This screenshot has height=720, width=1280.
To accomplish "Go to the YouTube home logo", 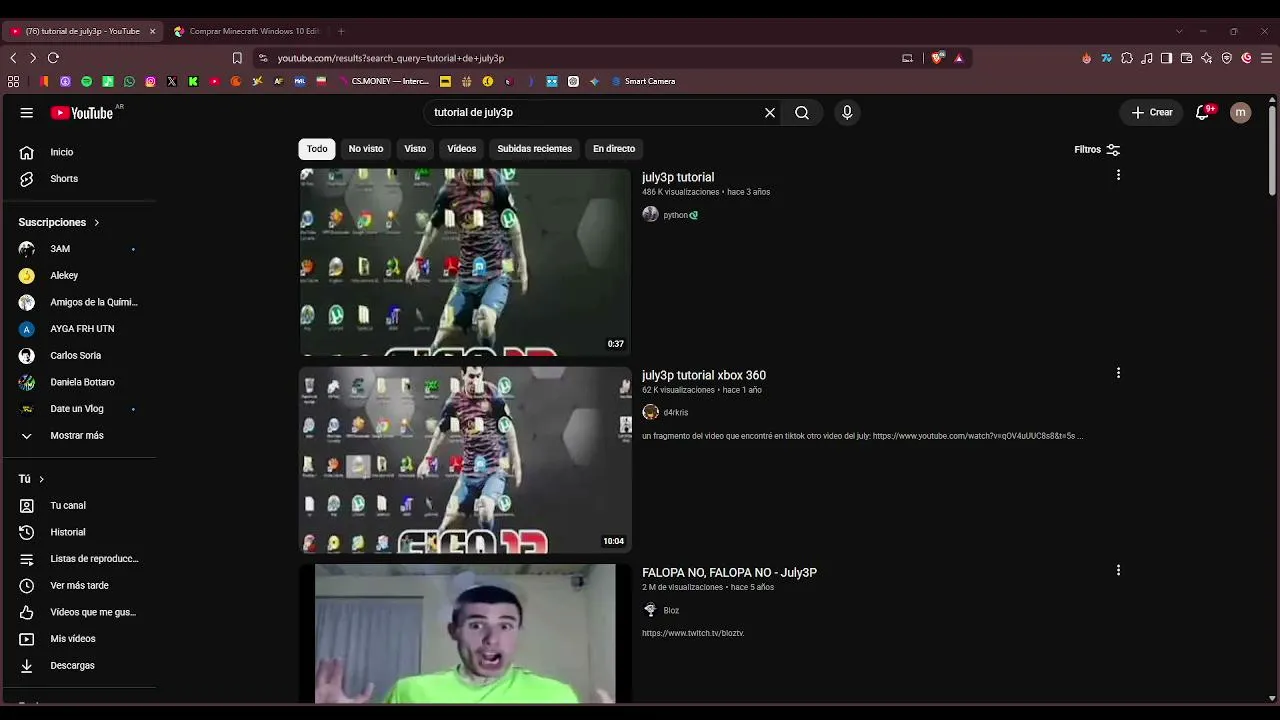I will pyautogui.click(x=83, y=113).
